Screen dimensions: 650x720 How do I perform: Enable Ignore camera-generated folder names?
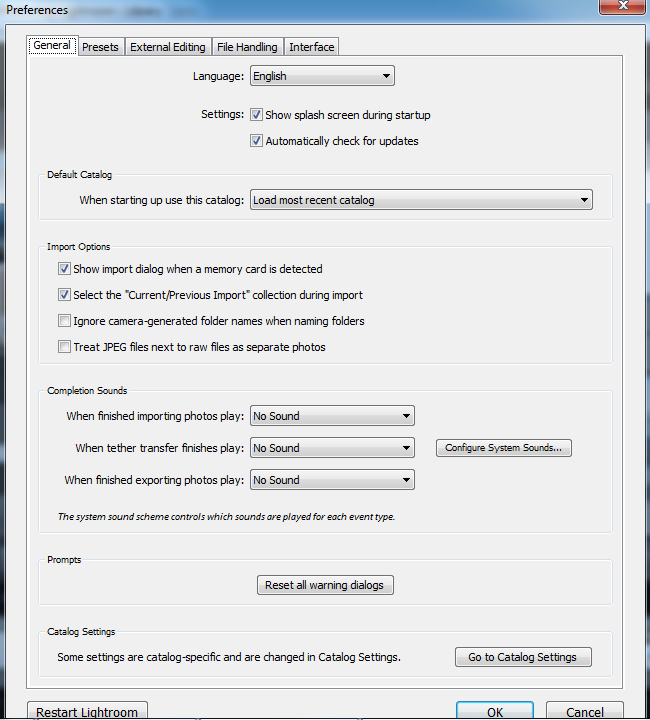[65, 321]
